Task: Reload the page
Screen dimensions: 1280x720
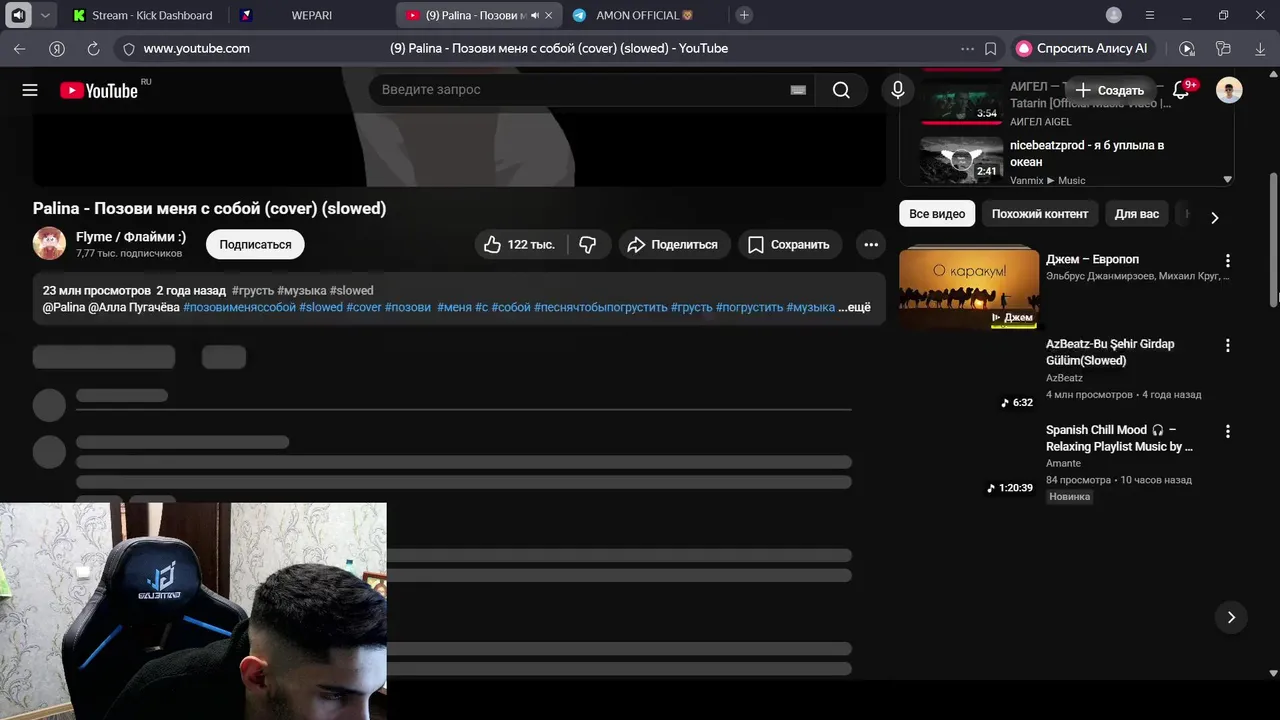Action: 93,48
